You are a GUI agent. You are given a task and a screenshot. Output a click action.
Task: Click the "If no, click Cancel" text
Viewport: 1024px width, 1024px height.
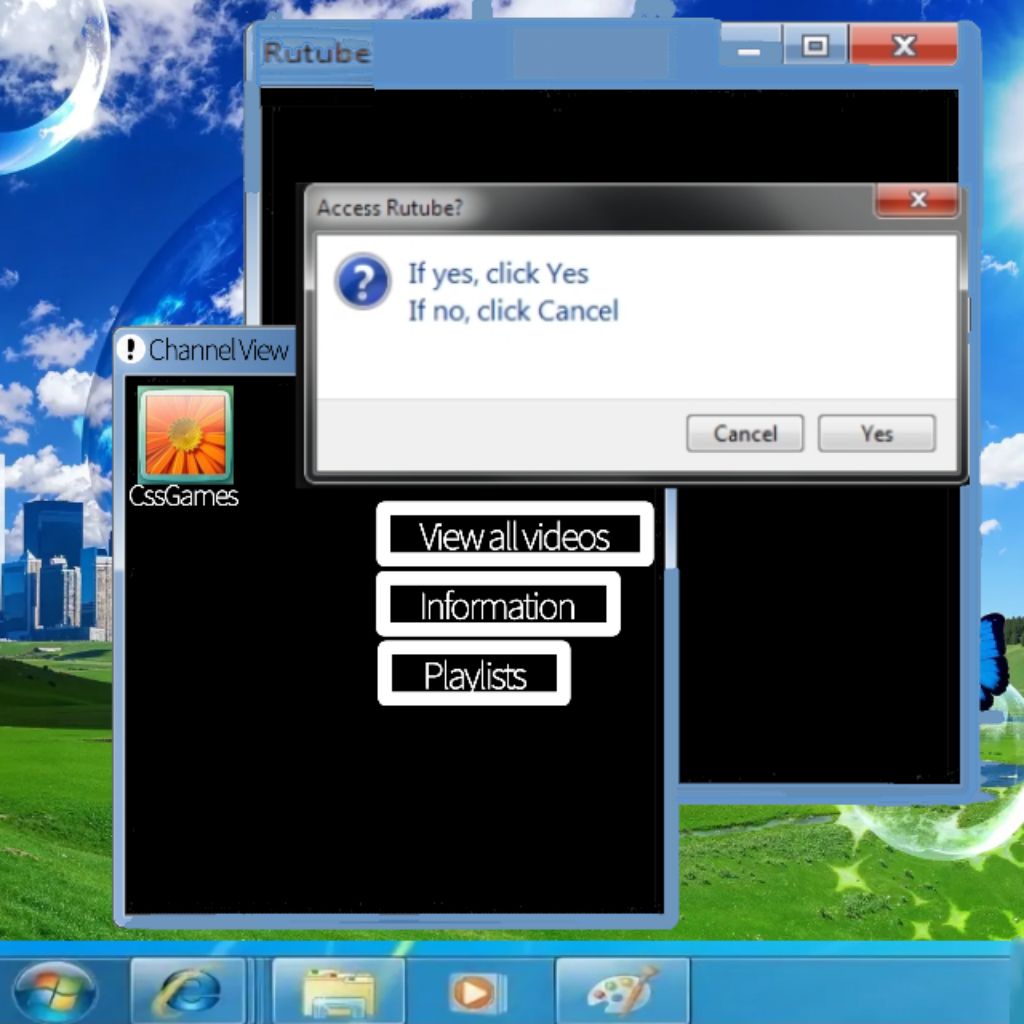[x=513, y=311]
